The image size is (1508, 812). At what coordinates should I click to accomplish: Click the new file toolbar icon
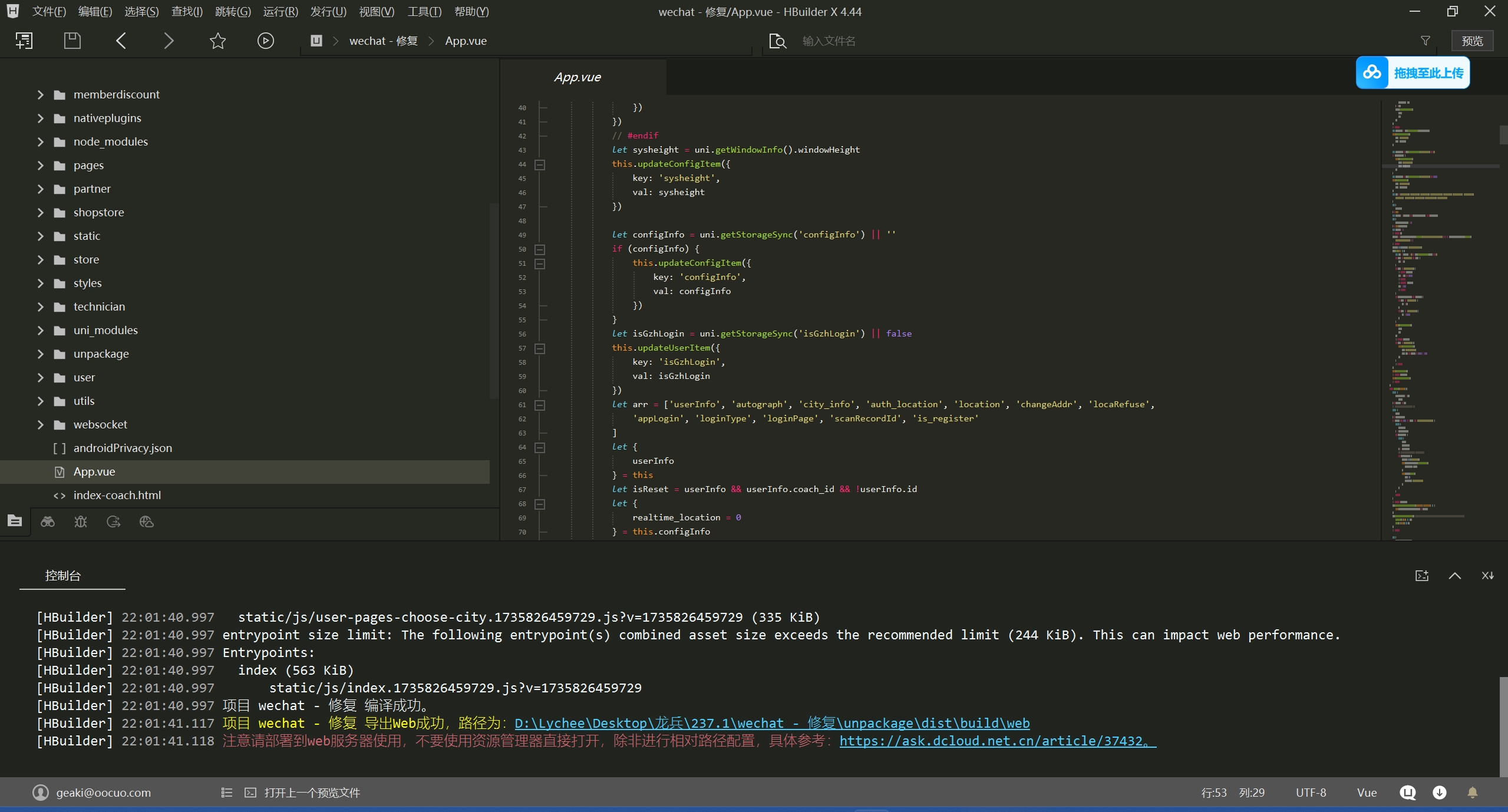pos(24,41)
